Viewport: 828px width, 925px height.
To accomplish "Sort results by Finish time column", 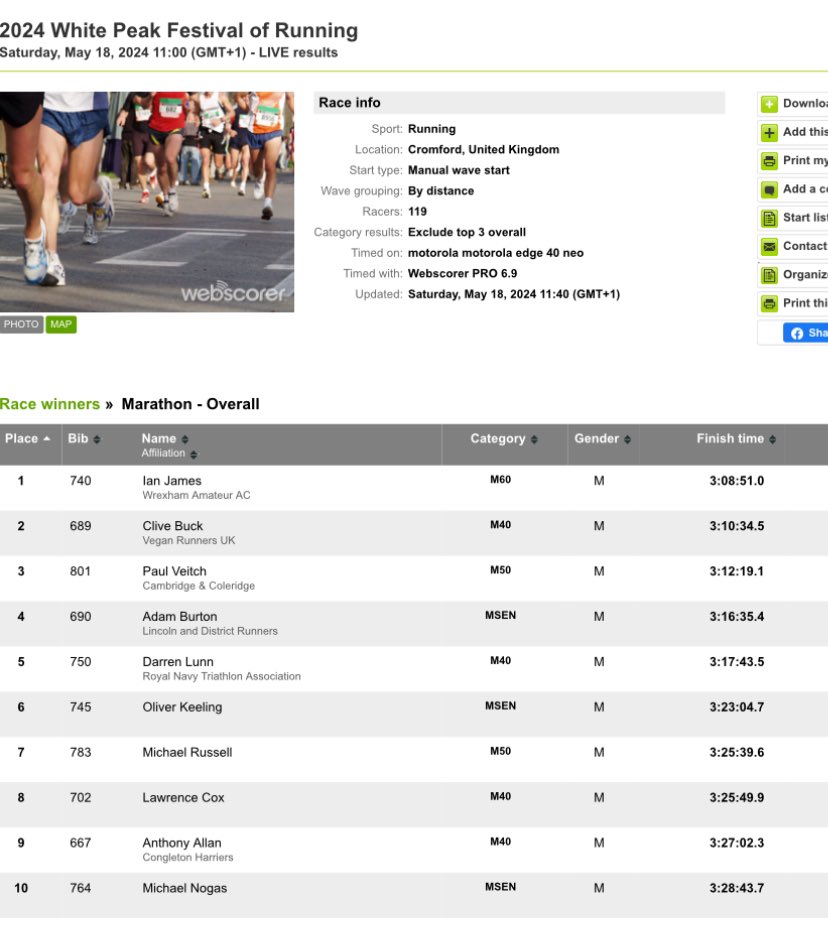I will pyautogui.click(x=736, y=438).
